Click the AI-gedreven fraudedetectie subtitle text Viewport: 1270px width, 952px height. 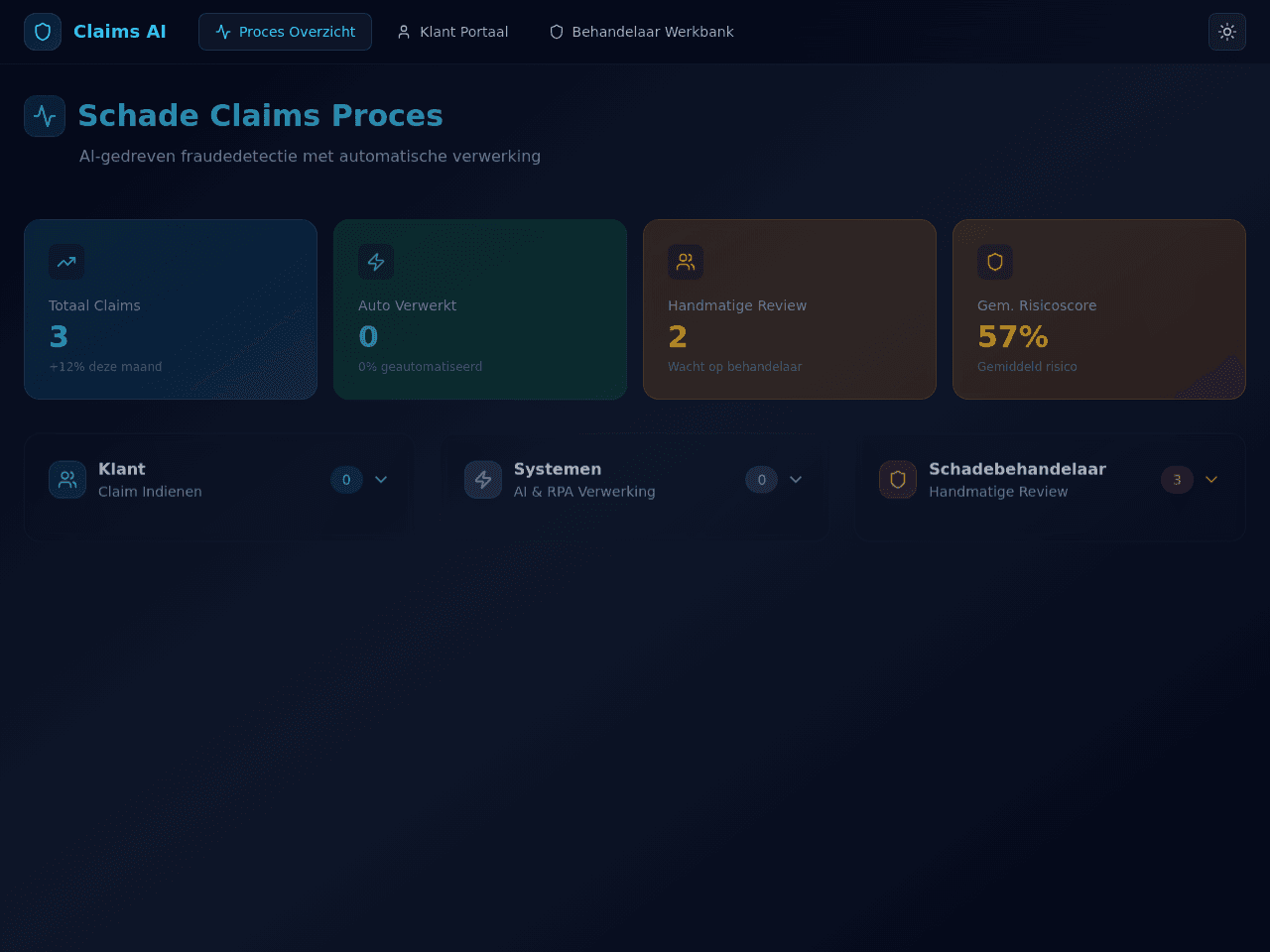310,157
